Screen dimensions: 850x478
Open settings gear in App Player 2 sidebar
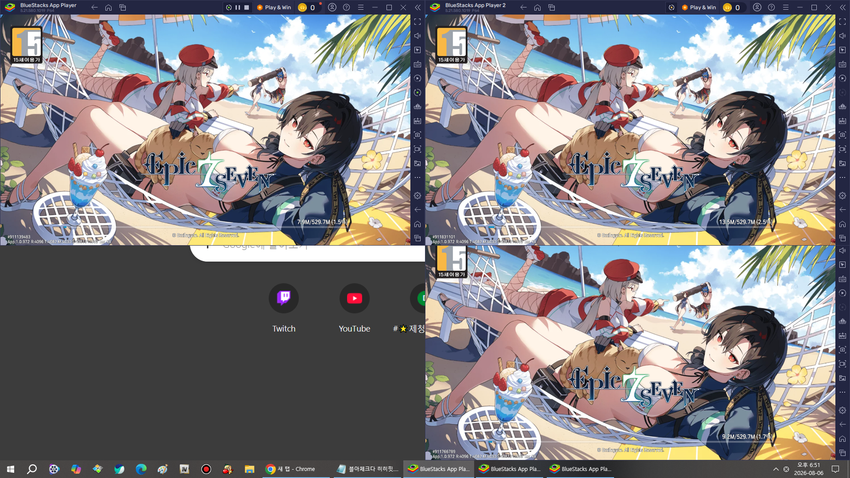(x=842, y=196)
